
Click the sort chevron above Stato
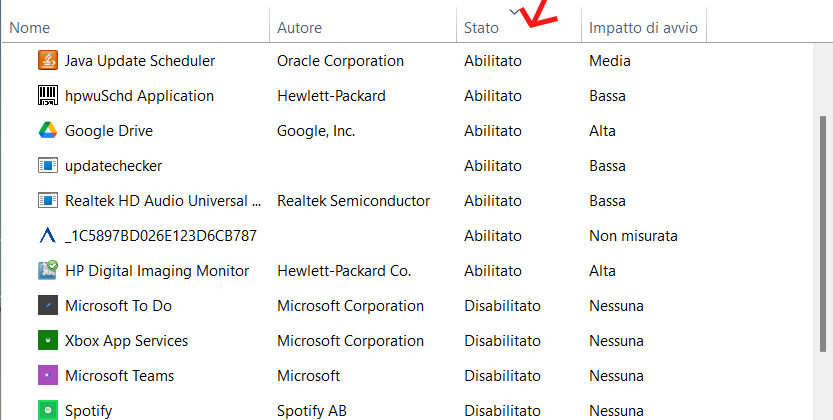pos(515,12)
